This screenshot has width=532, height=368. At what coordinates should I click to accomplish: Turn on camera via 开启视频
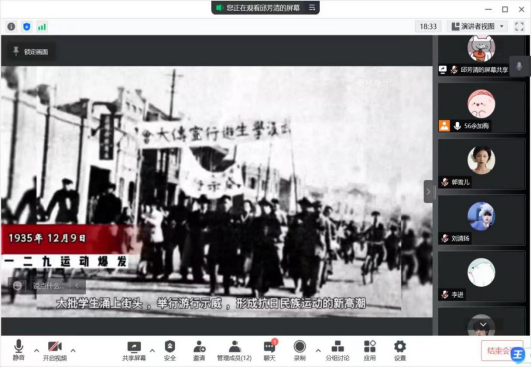[55, 350]
